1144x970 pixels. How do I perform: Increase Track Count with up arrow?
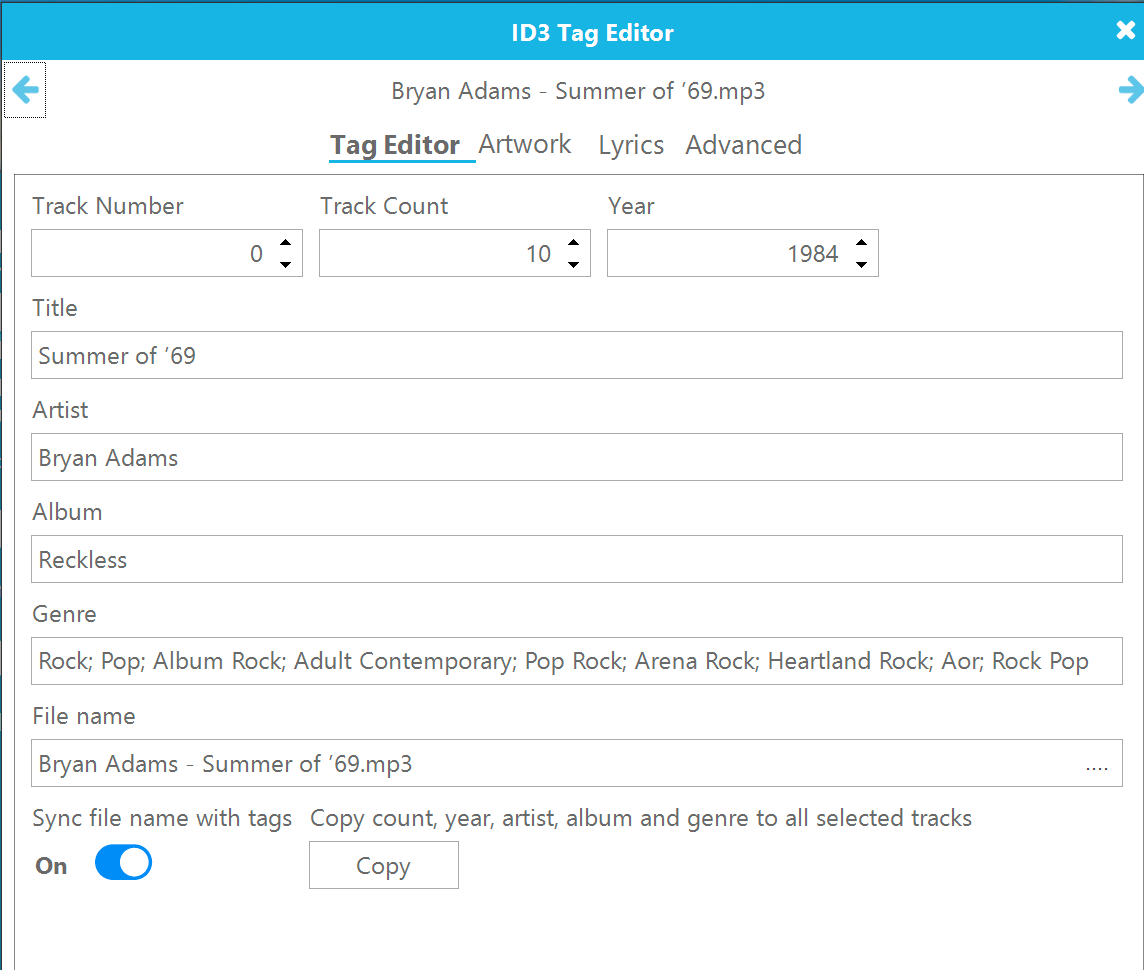click(573, 243)
